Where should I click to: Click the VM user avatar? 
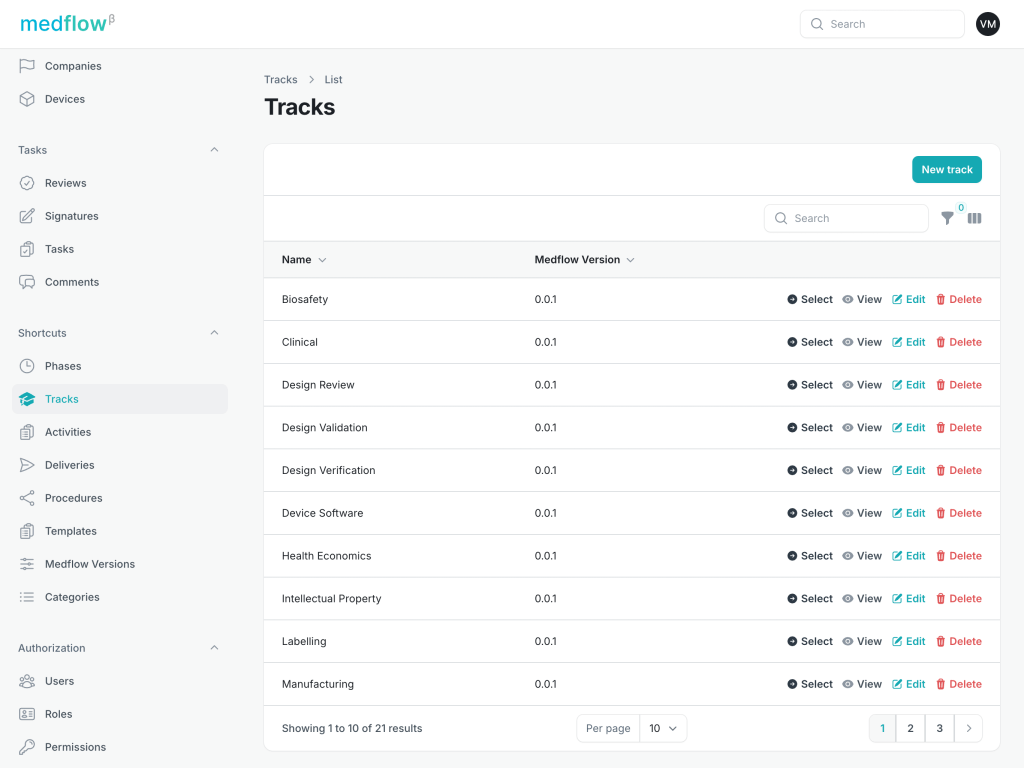(987, 24)
